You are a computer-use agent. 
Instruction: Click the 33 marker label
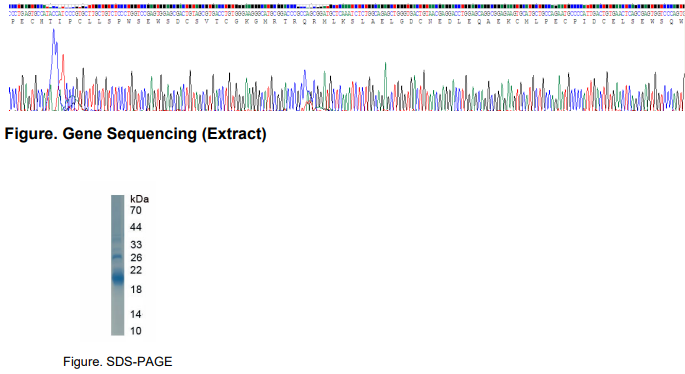pyautogui.click(x=136, y=245)
